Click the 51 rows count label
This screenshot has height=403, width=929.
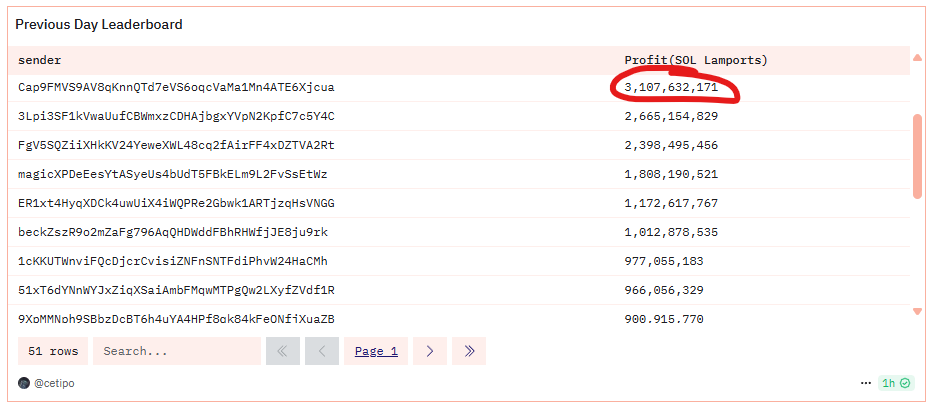click(53, 351)
